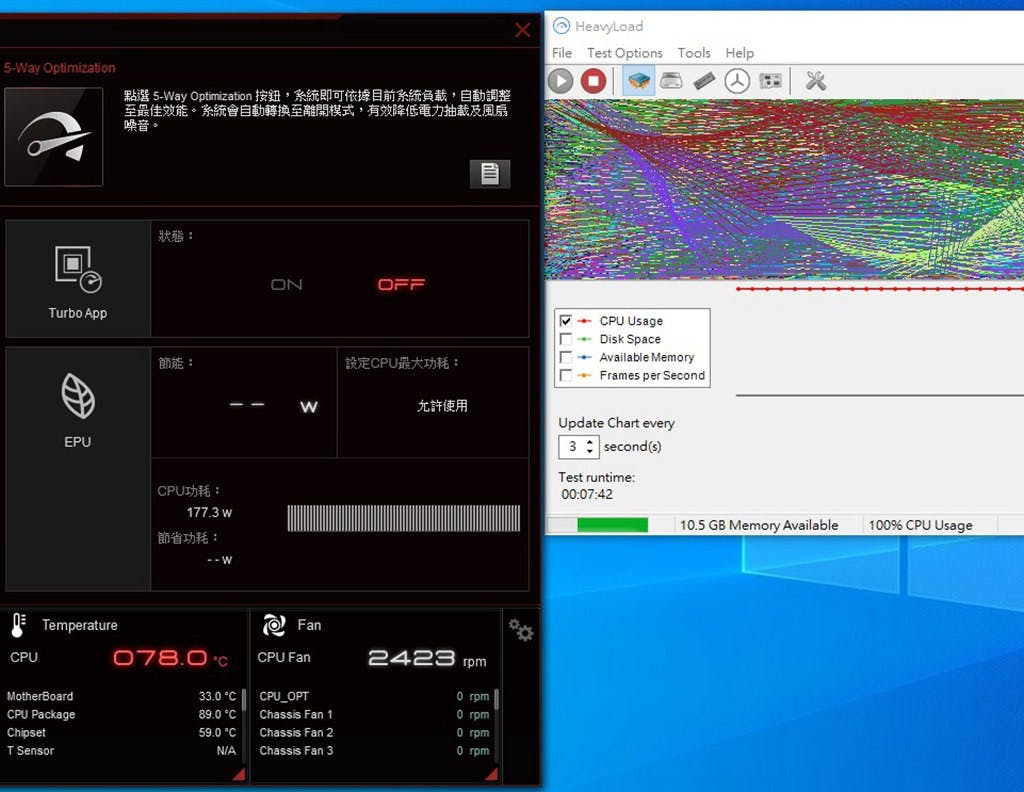Toggle the memory allocation stress icon
1024x792 pixels.
[704, 81]
